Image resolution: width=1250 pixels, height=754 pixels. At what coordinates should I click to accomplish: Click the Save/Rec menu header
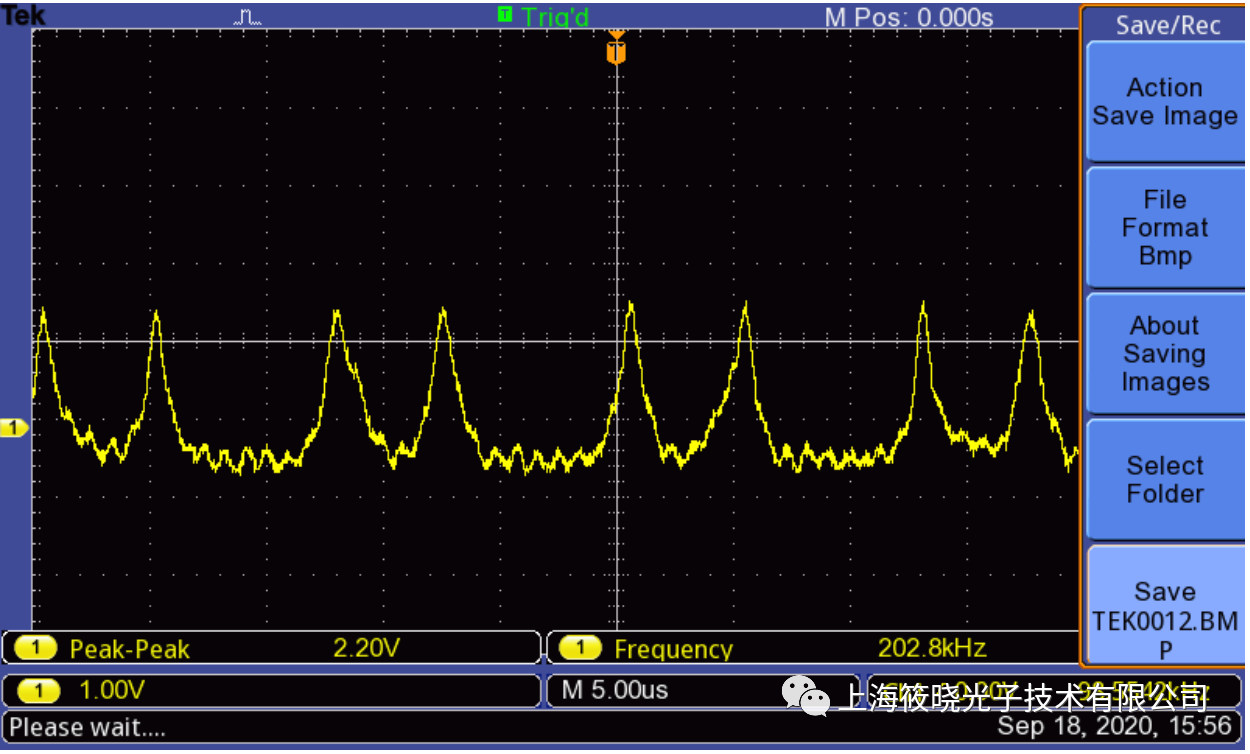[x=1167, y=25]
